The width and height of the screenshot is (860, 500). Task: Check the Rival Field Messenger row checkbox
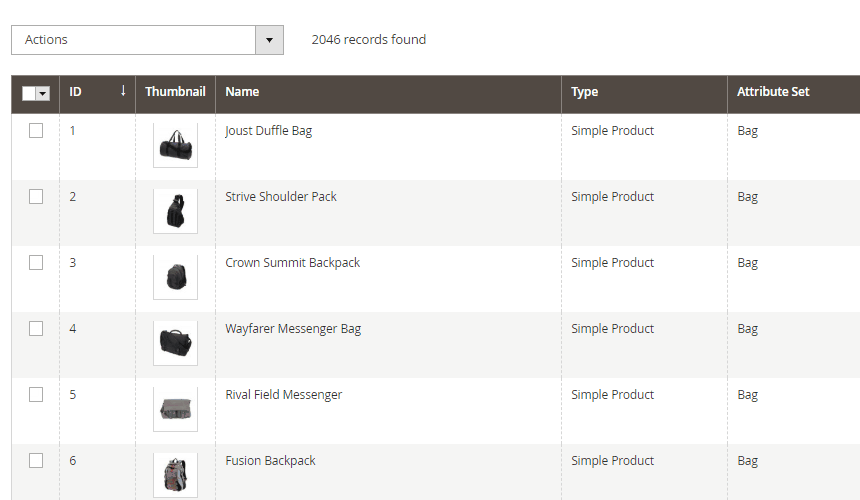(x=36, y=395)
